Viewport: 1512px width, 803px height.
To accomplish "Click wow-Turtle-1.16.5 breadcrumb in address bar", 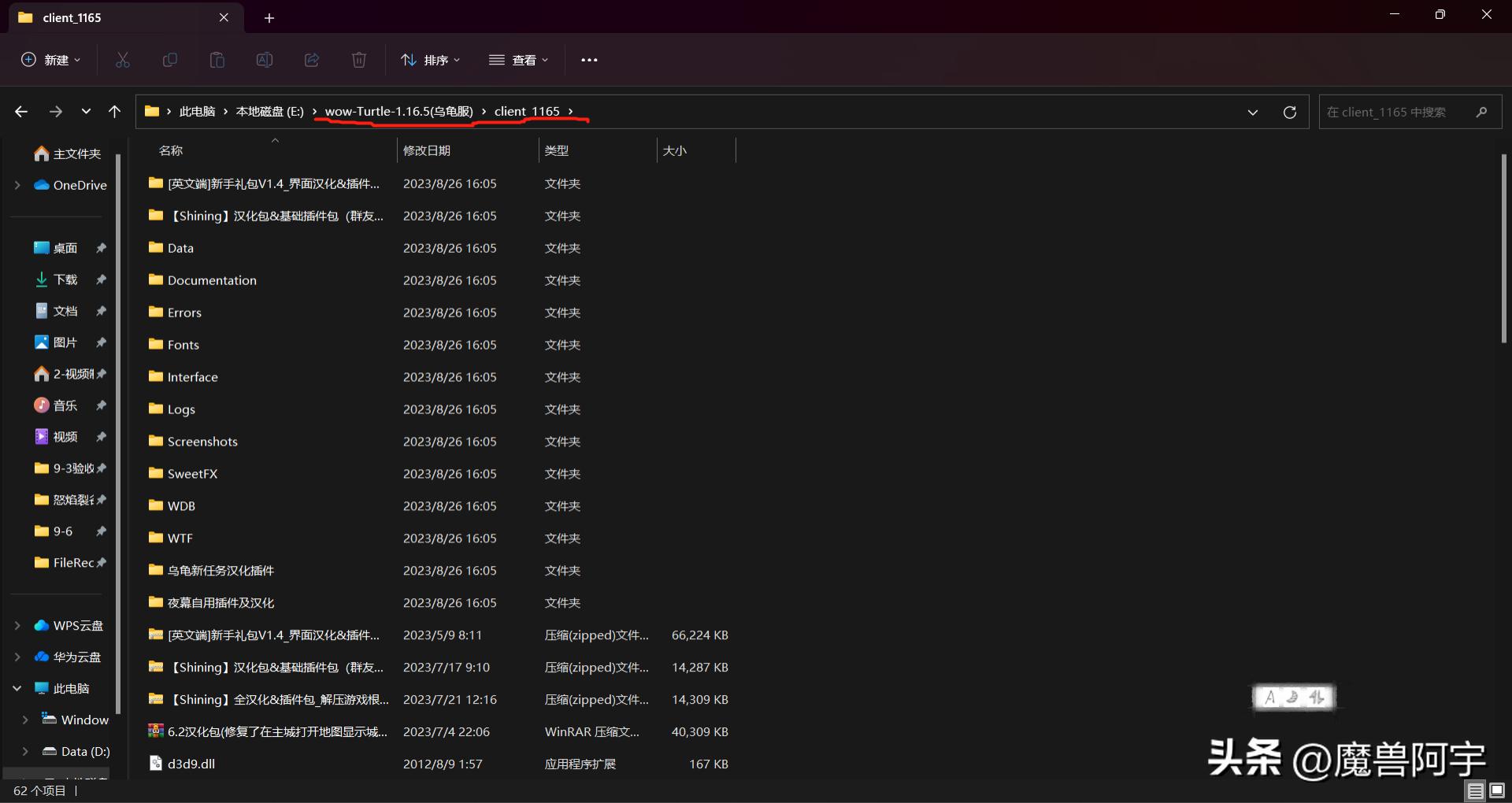I will coord(398,111).
